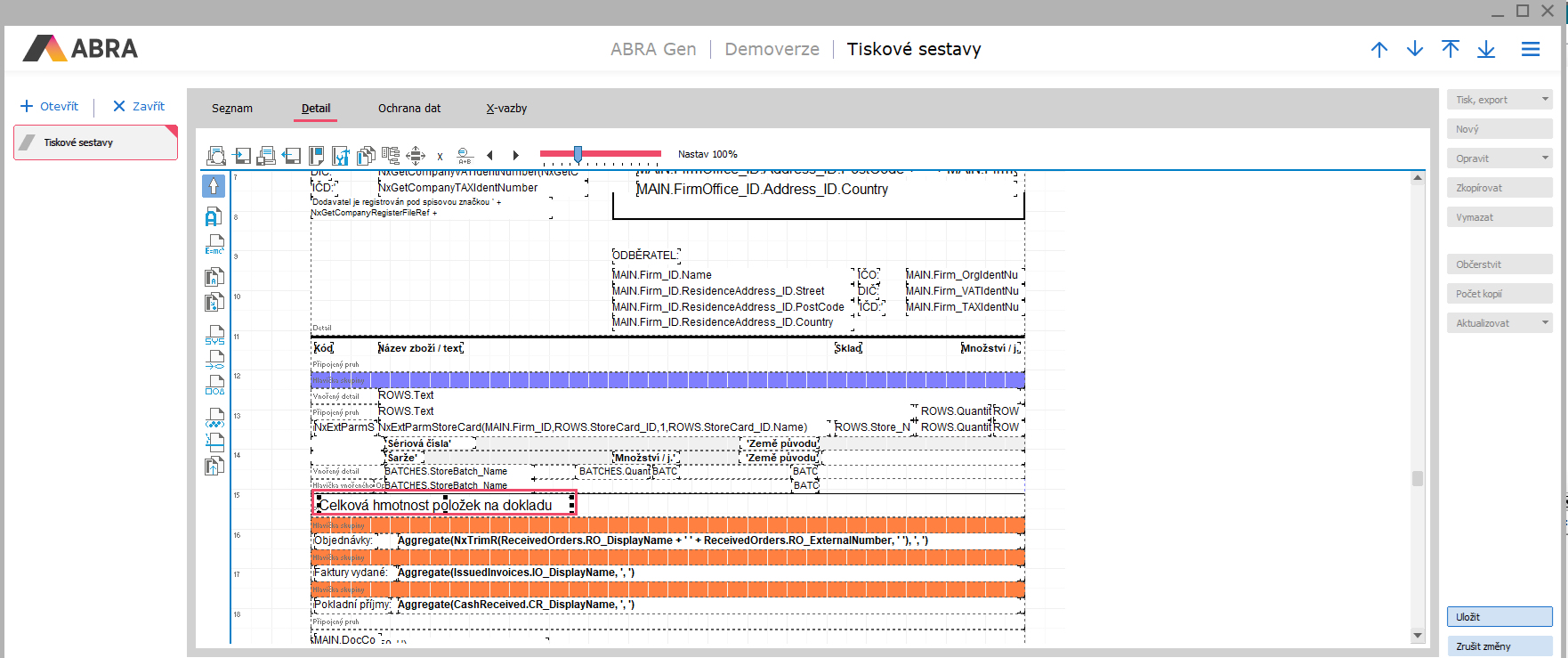Select the 'Pokladní příjmy:' label
1568x658 pixels.
(x=352, y=605)
